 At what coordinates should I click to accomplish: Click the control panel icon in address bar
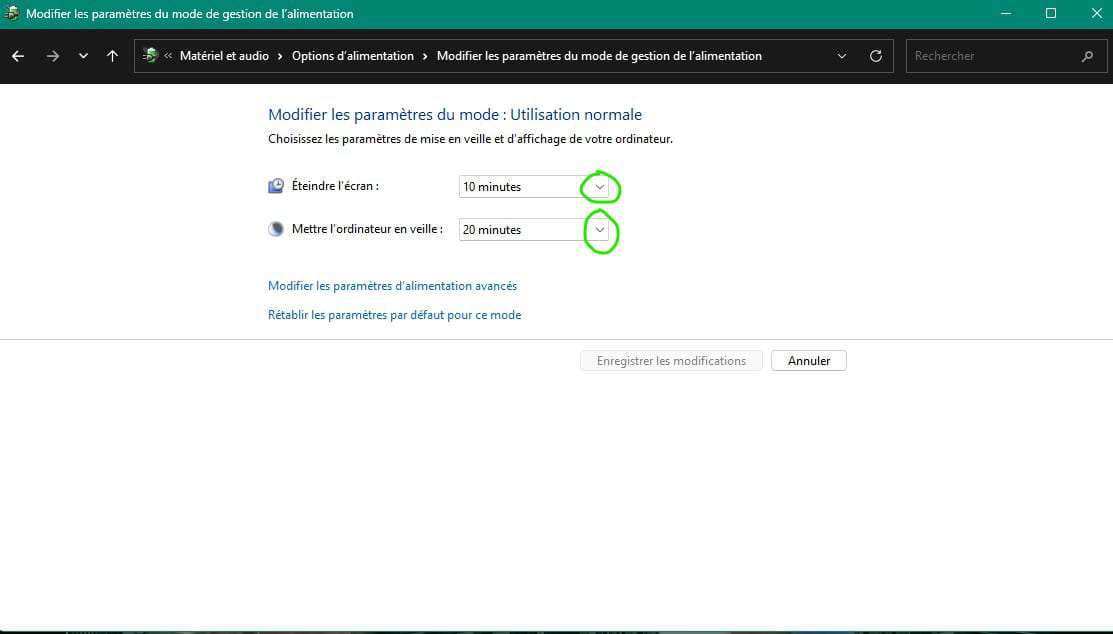(x=150, y=55)
